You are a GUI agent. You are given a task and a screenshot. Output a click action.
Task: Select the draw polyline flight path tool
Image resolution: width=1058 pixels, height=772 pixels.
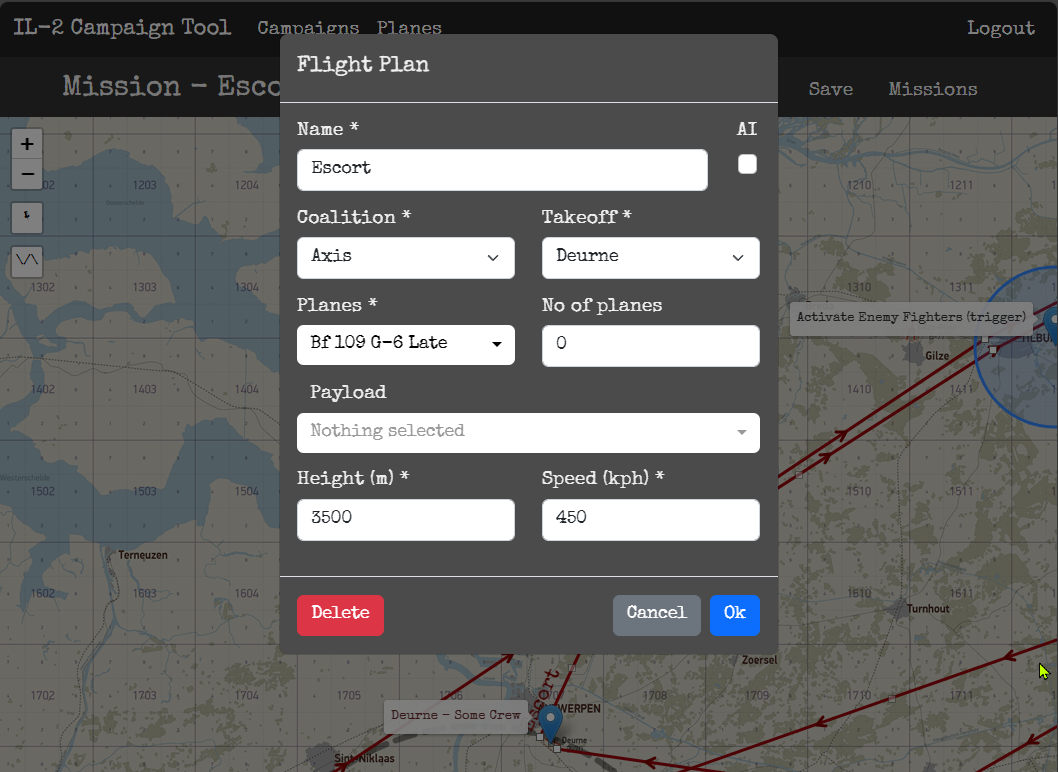[x=27, y=261]
